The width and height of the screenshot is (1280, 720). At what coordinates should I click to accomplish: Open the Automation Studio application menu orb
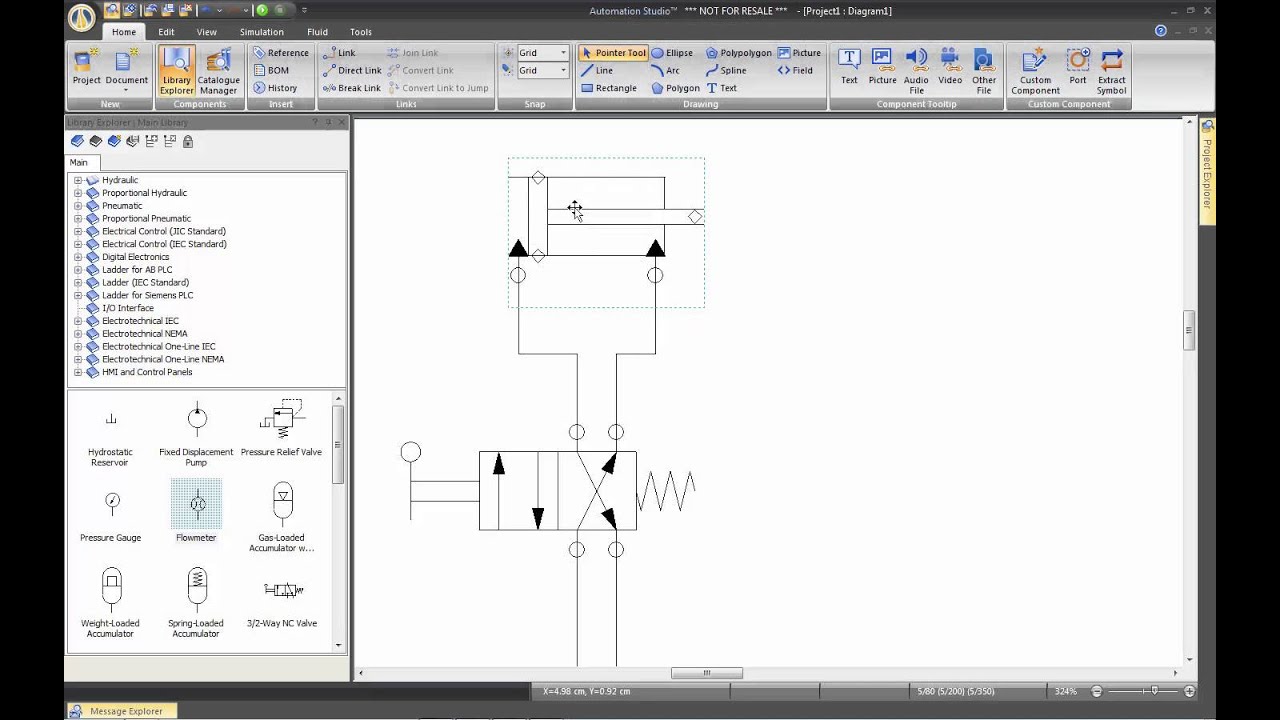[x=82, y=17]
